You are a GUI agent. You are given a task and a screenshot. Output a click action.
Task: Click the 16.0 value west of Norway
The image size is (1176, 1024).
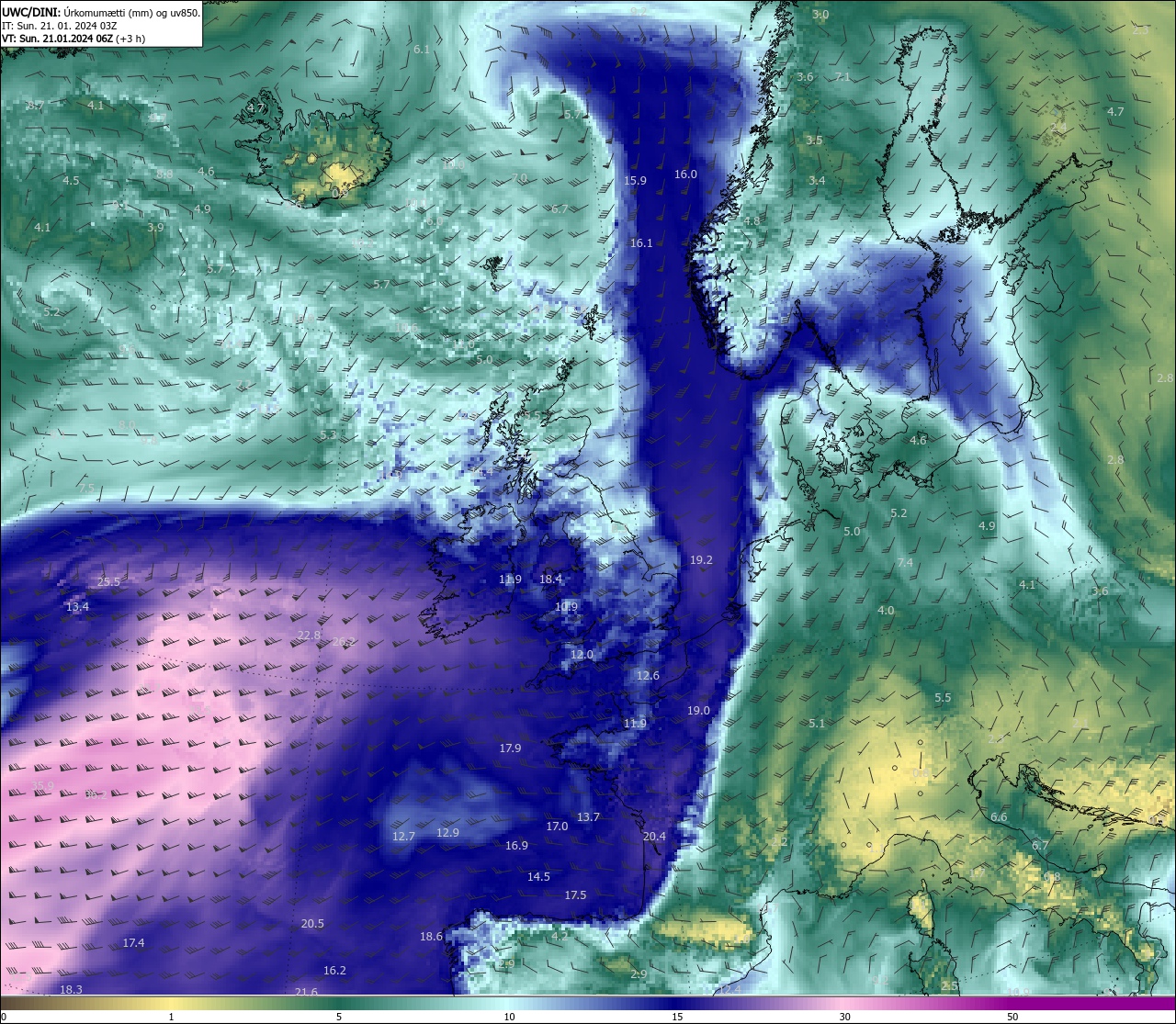(685, 174)
